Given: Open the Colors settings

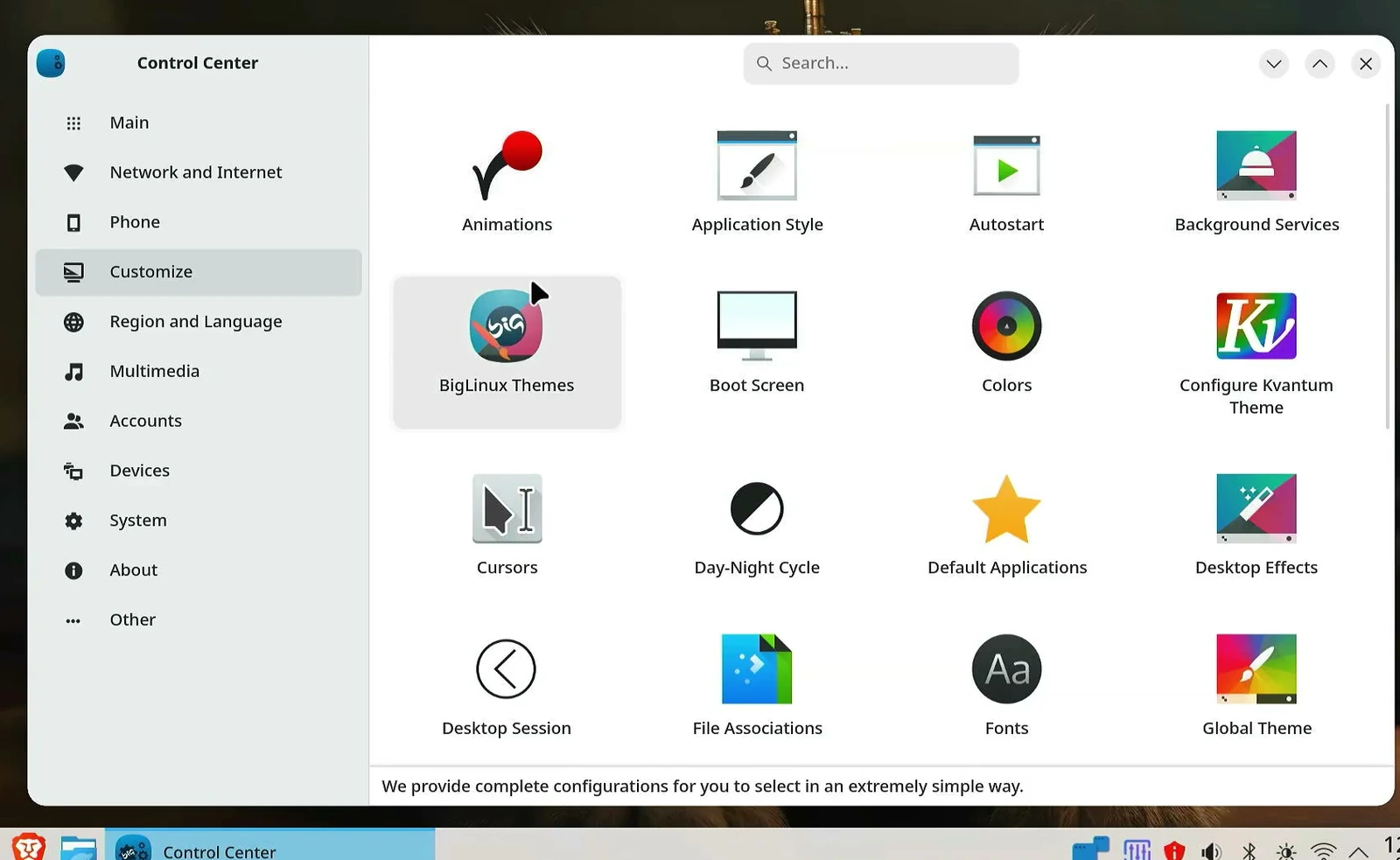Looking at the screenshot, I should [x=1006, y=343].
